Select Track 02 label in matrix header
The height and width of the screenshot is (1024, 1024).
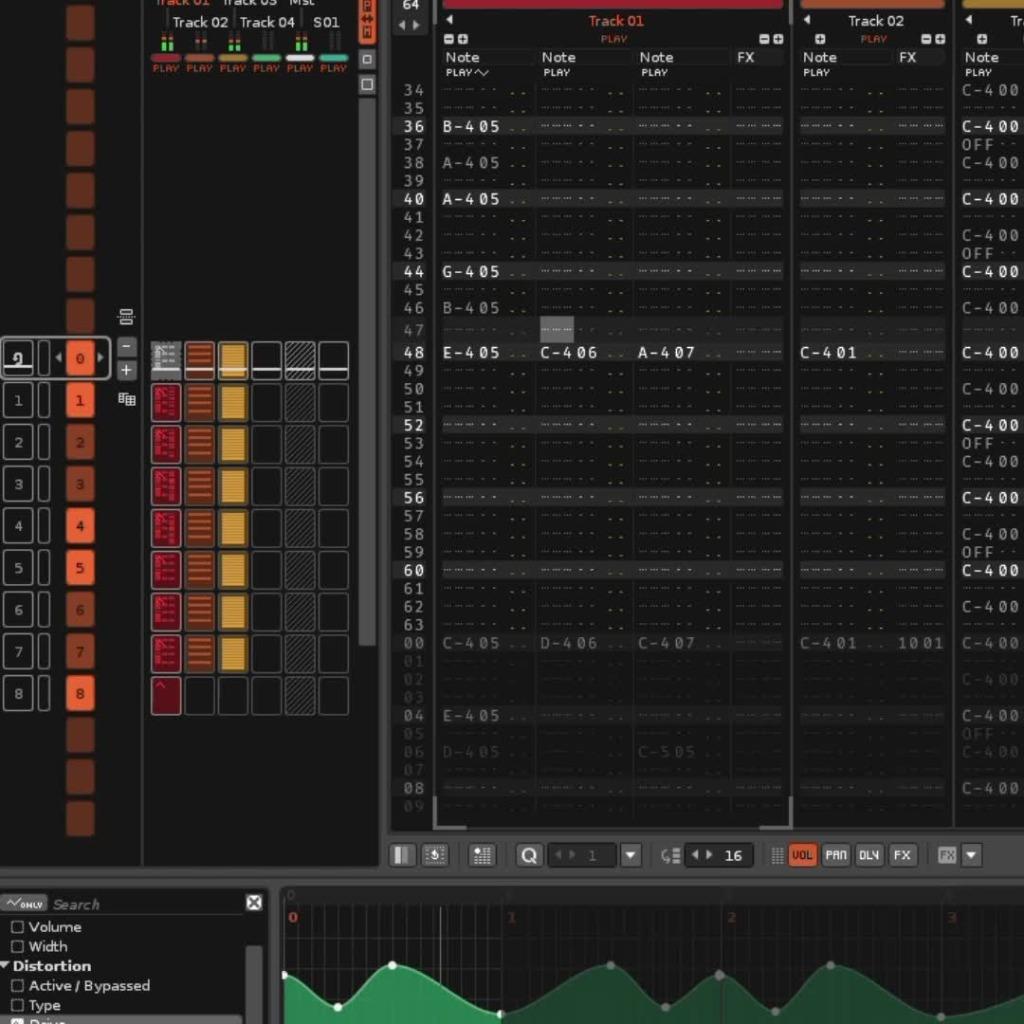[x=200, y=22]
